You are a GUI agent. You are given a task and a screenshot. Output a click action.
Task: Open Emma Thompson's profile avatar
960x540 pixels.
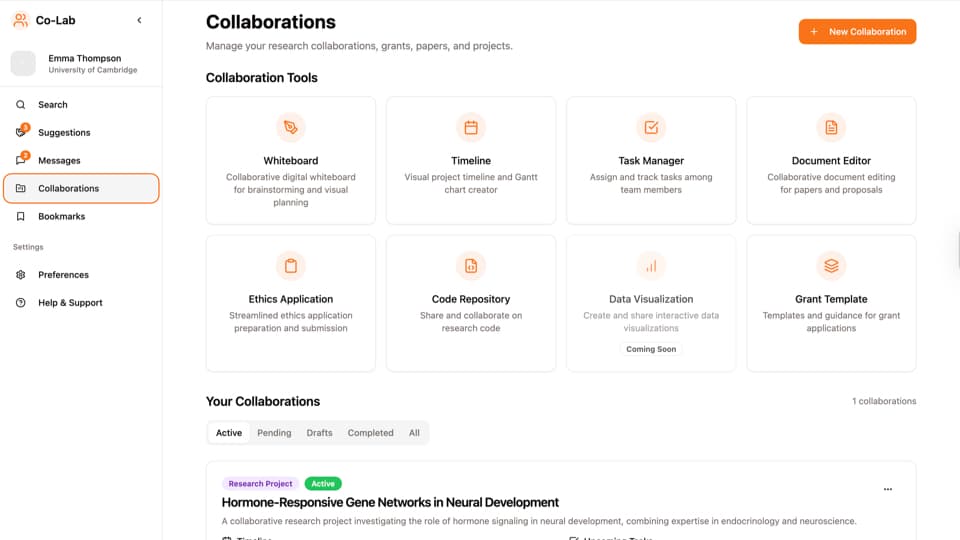(x=23, y=63)
